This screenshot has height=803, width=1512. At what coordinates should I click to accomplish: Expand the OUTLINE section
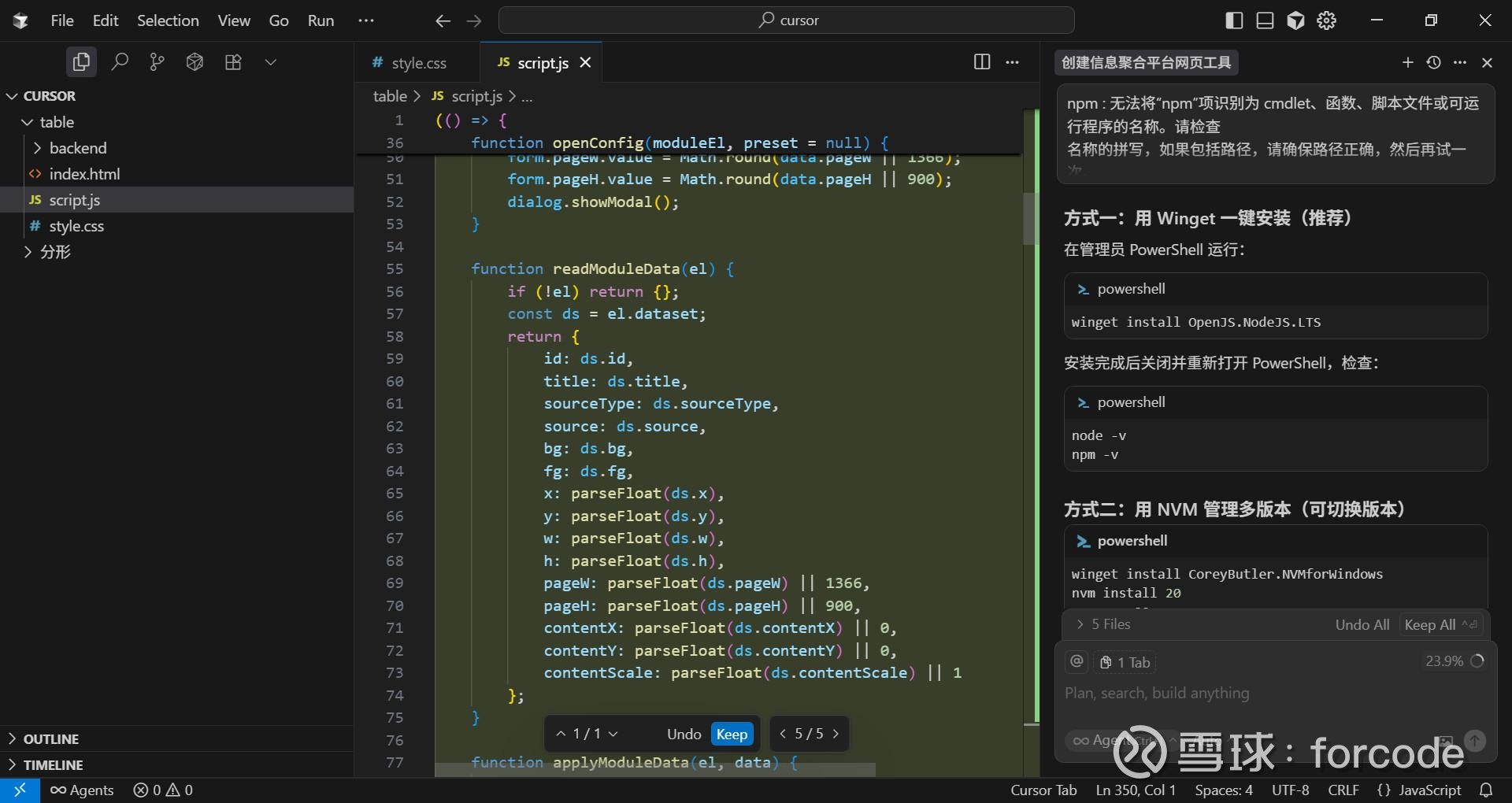pos(51,738)
